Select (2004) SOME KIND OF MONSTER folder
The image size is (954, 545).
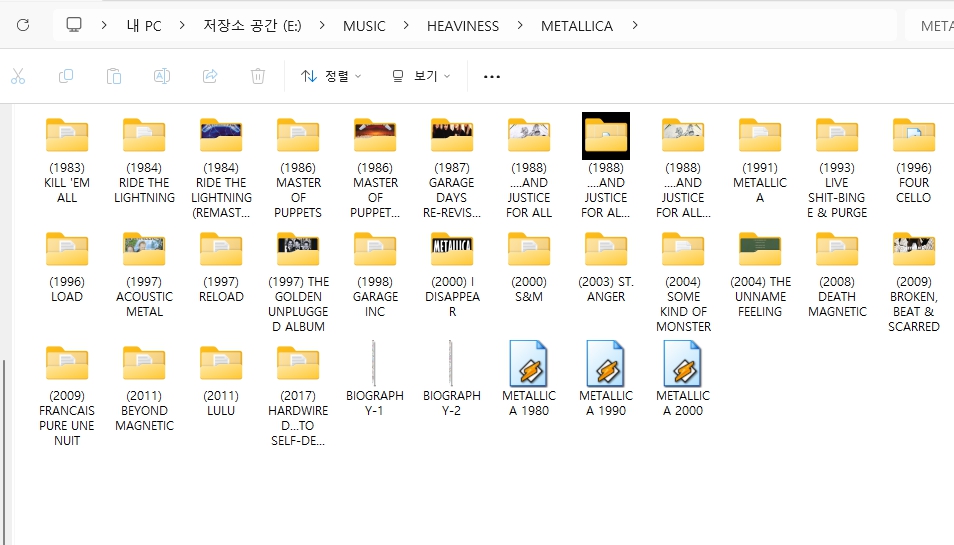(683, 283)
